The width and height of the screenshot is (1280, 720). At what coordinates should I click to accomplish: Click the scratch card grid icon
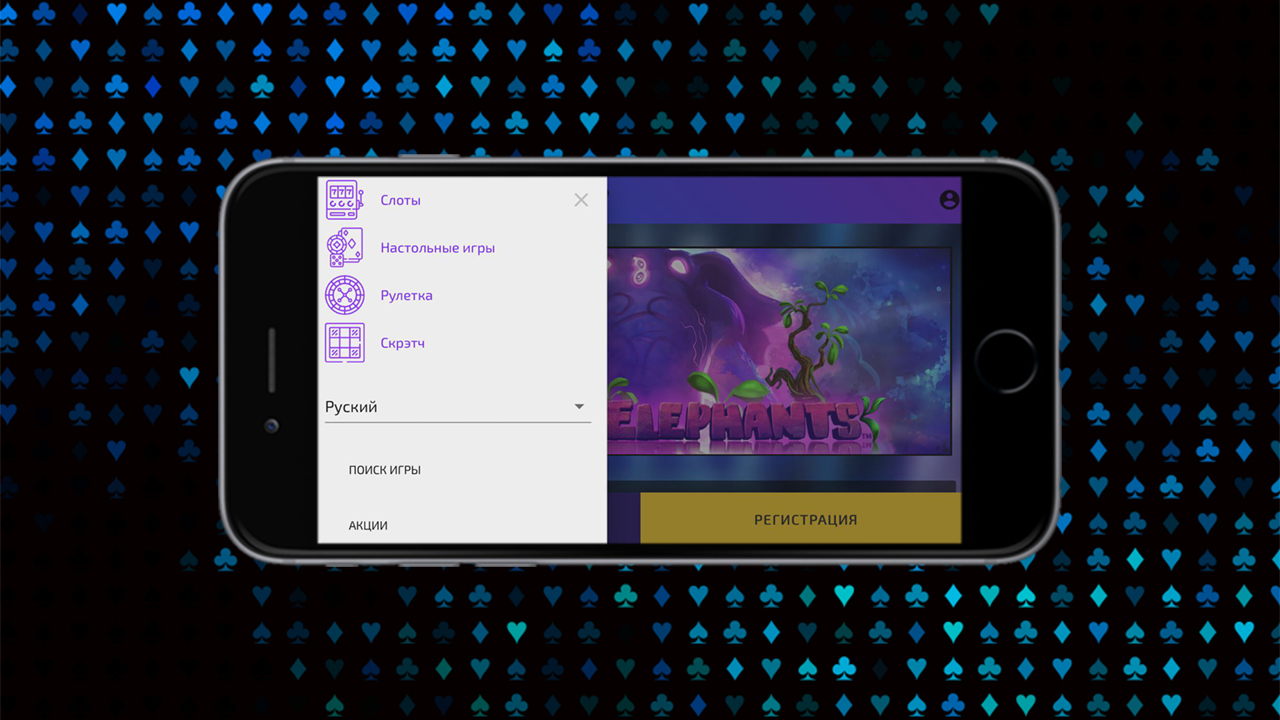[x=345, y=343]
